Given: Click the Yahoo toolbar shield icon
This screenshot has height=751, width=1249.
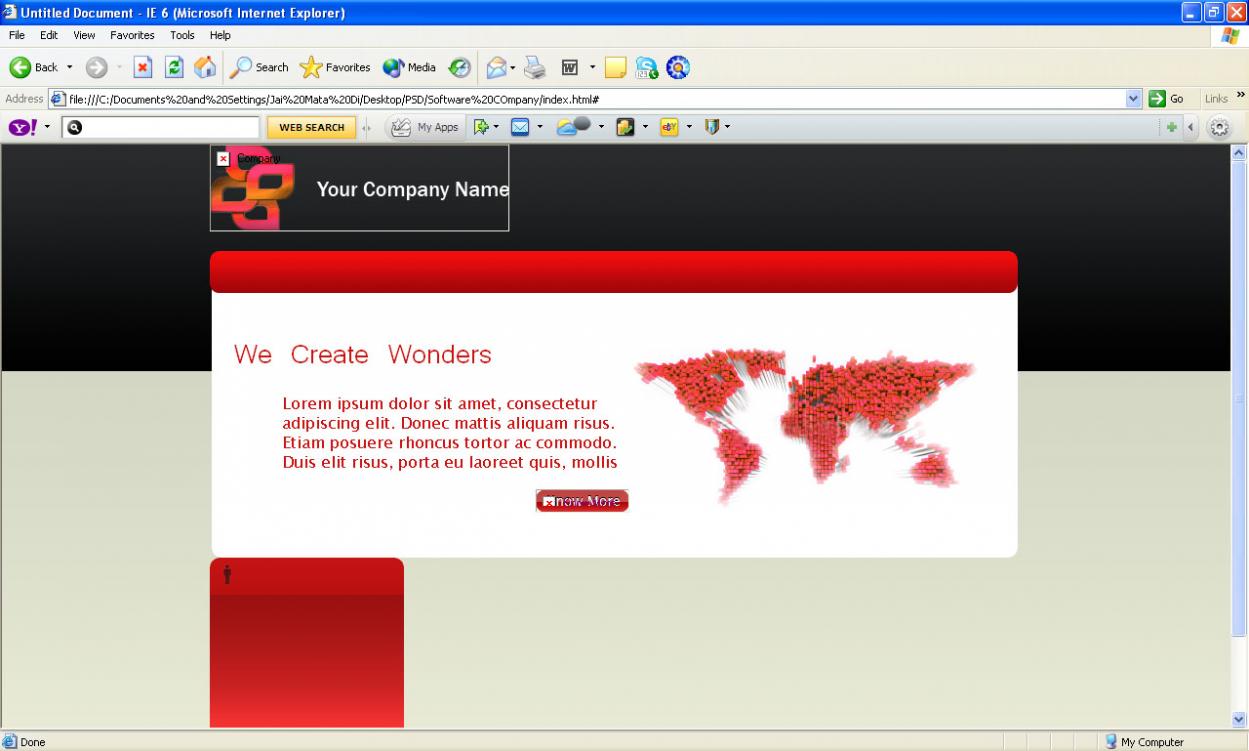Looking at the screenshot, I should (712, 126).
